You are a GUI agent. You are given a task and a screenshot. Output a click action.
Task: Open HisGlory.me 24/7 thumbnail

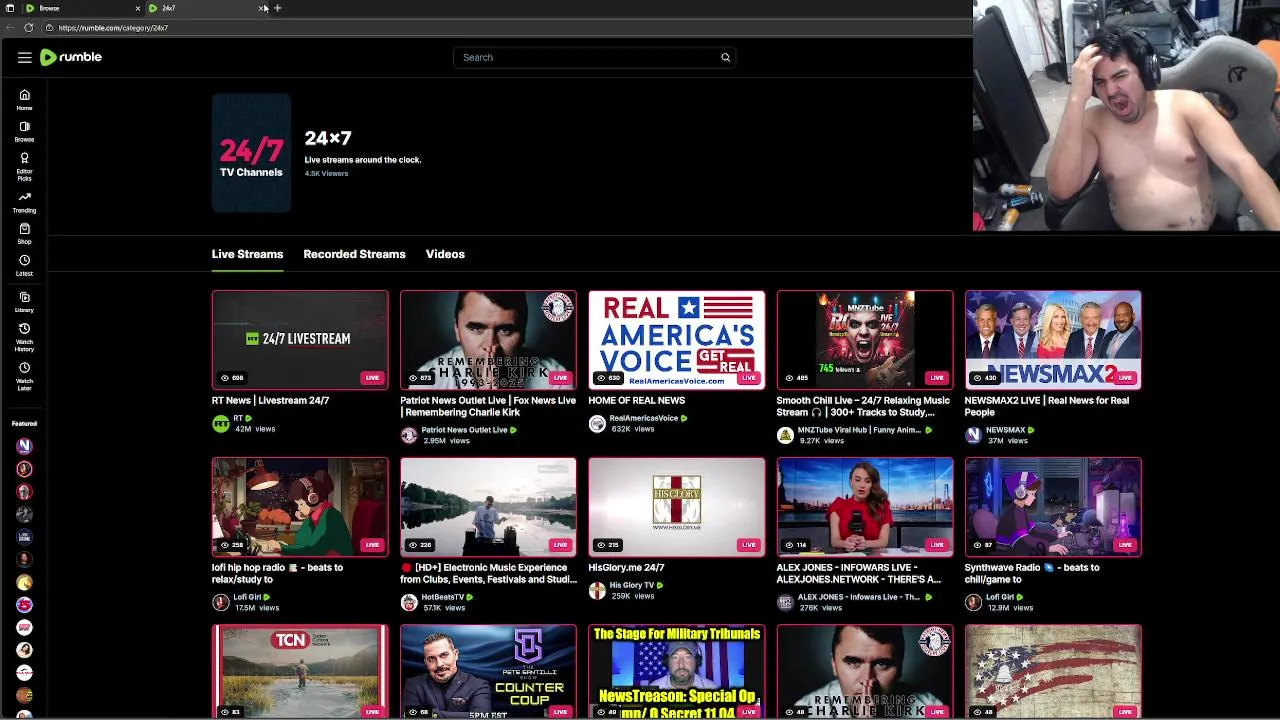click(x=677, y=506)
